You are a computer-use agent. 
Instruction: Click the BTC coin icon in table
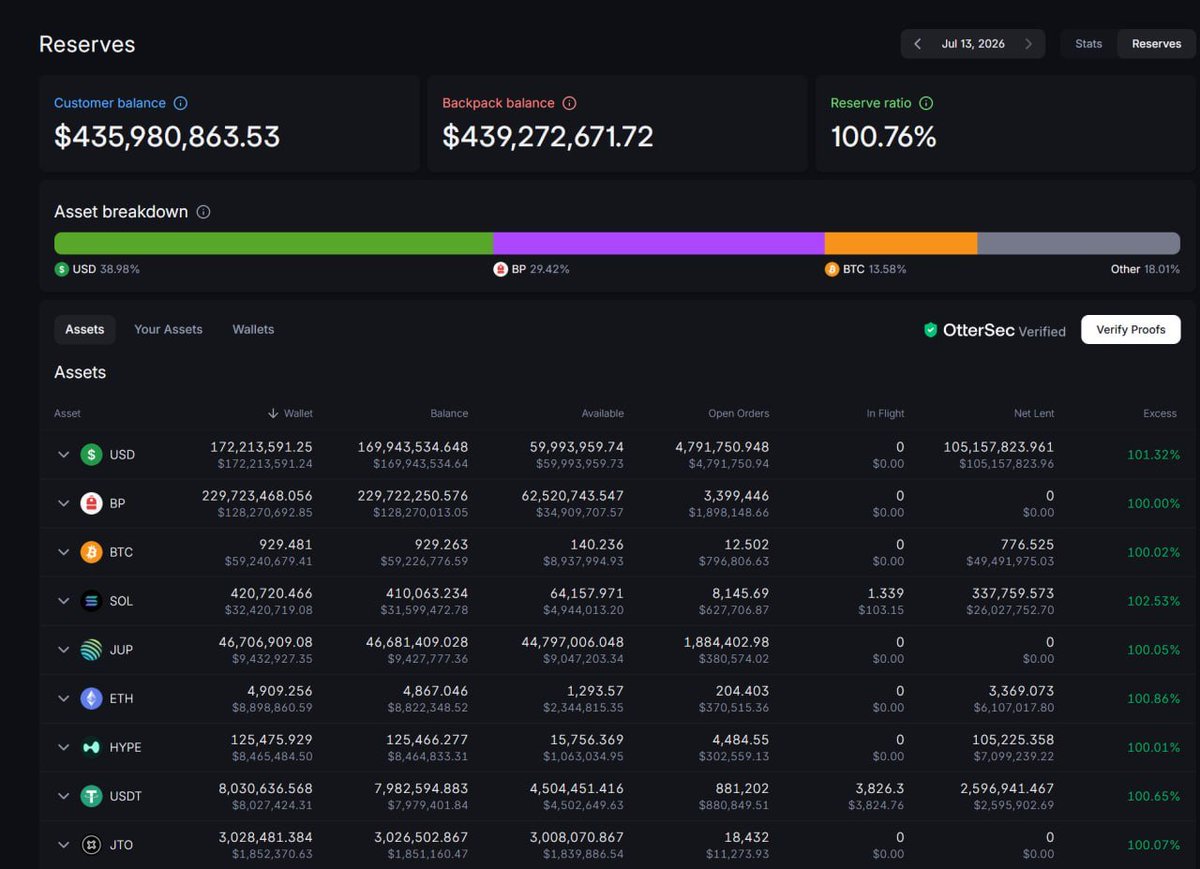coord(92,552)
